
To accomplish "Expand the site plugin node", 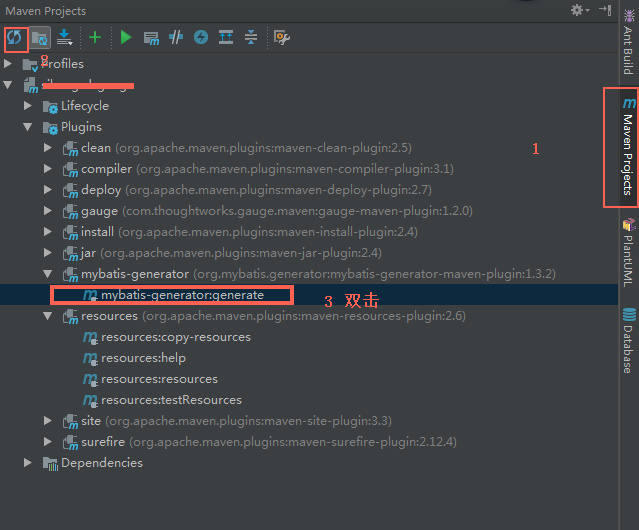I will pyautogui.click(x=48, y=421).
